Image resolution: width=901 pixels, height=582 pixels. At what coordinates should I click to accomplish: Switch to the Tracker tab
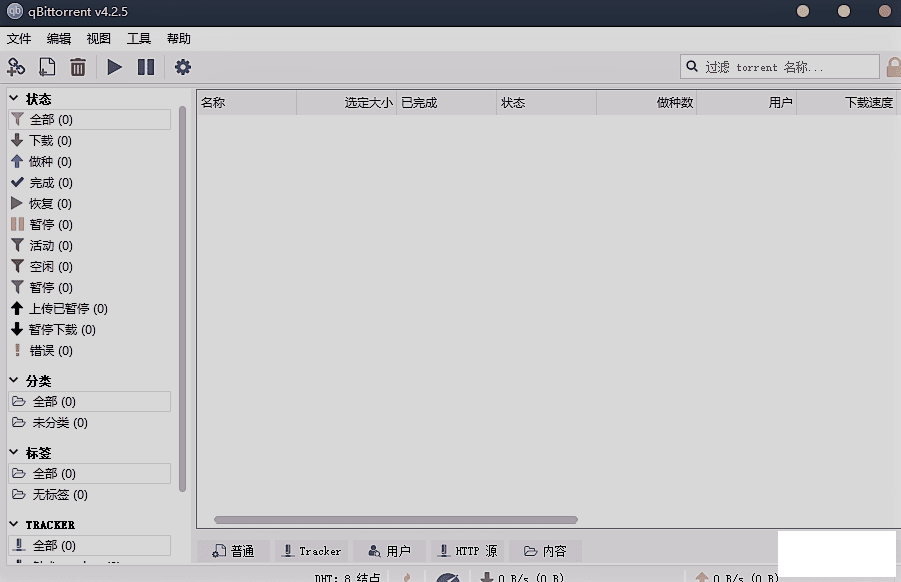pyautogui.click(x=311, y=551)
